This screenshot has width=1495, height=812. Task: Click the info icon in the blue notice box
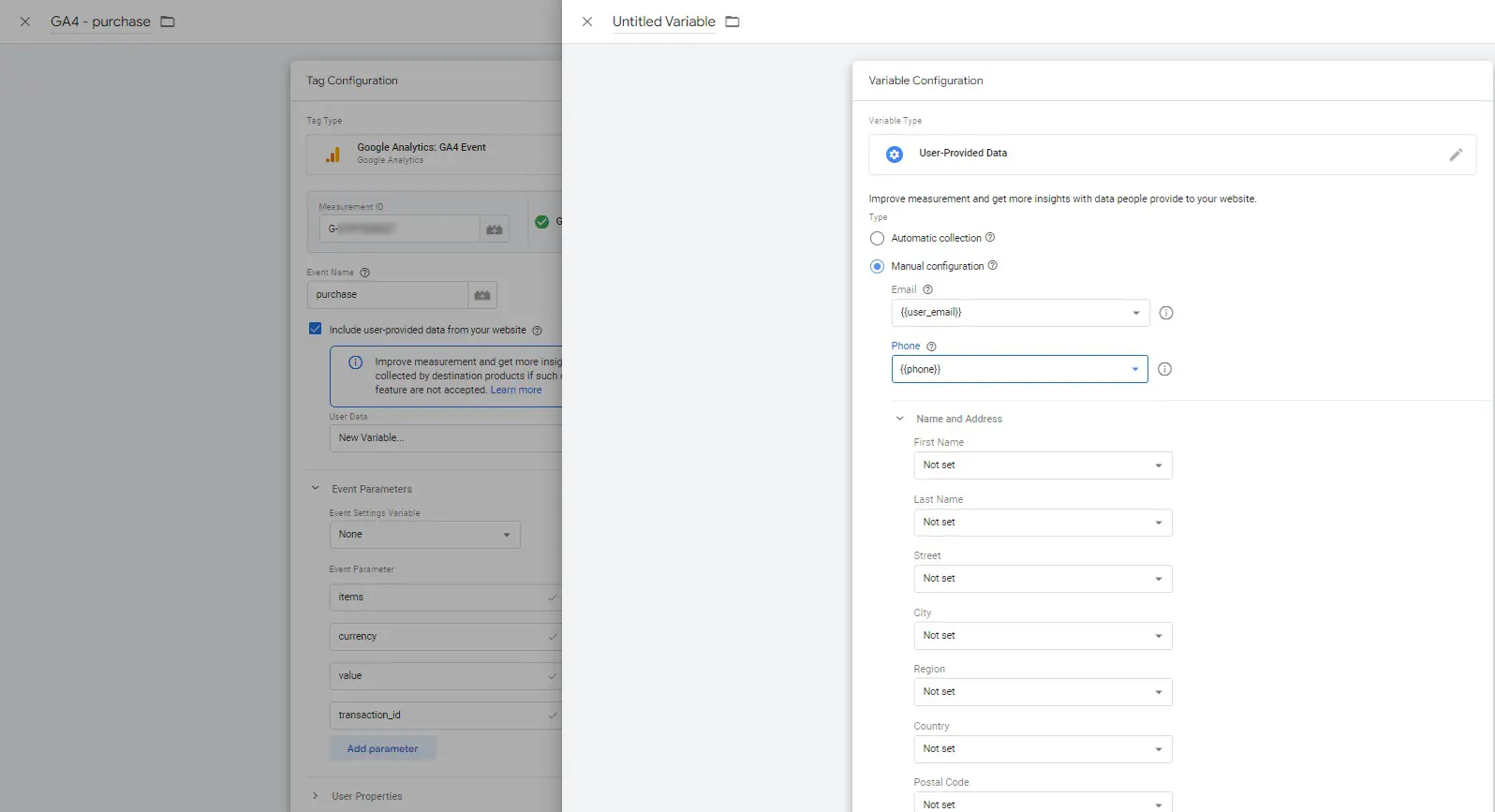pyautogui.click(x=356, y=362)
